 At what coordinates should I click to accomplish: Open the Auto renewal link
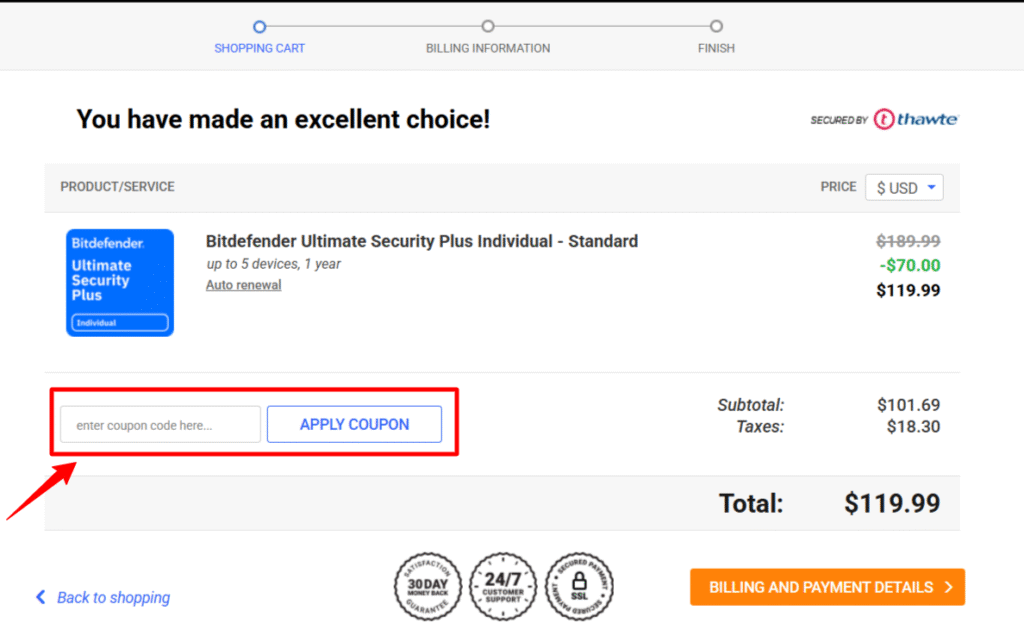coord(244,285)
